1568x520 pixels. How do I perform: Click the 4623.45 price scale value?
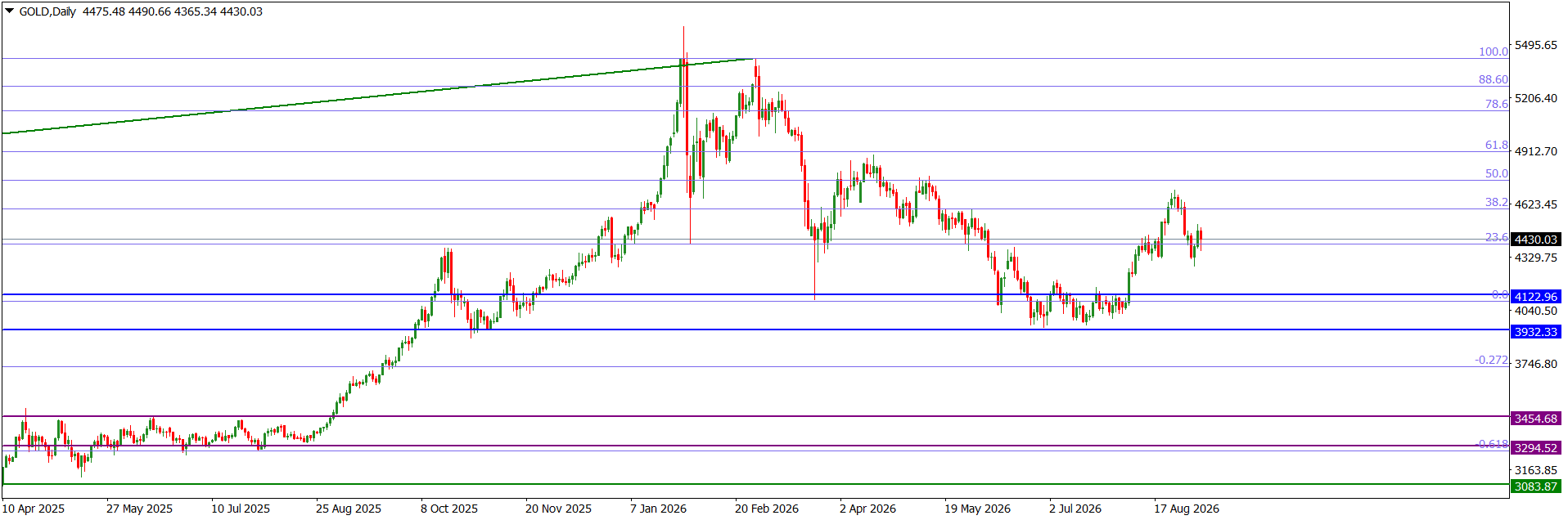1536,204
